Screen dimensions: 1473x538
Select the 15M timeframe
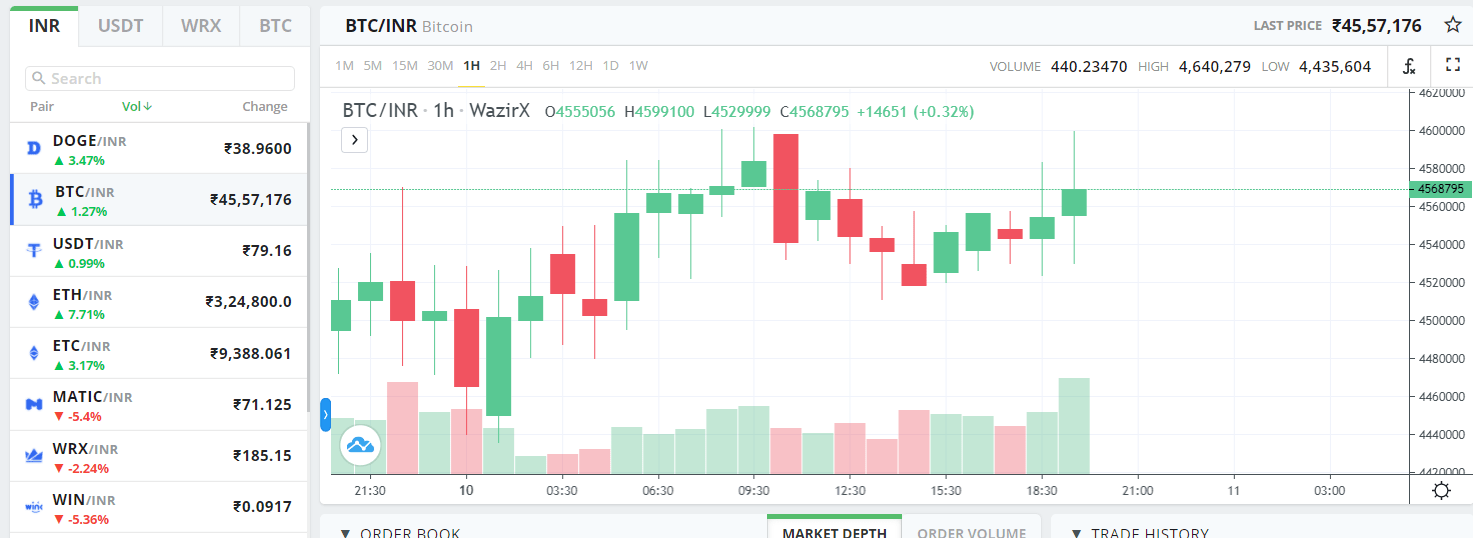click(405, 65)
